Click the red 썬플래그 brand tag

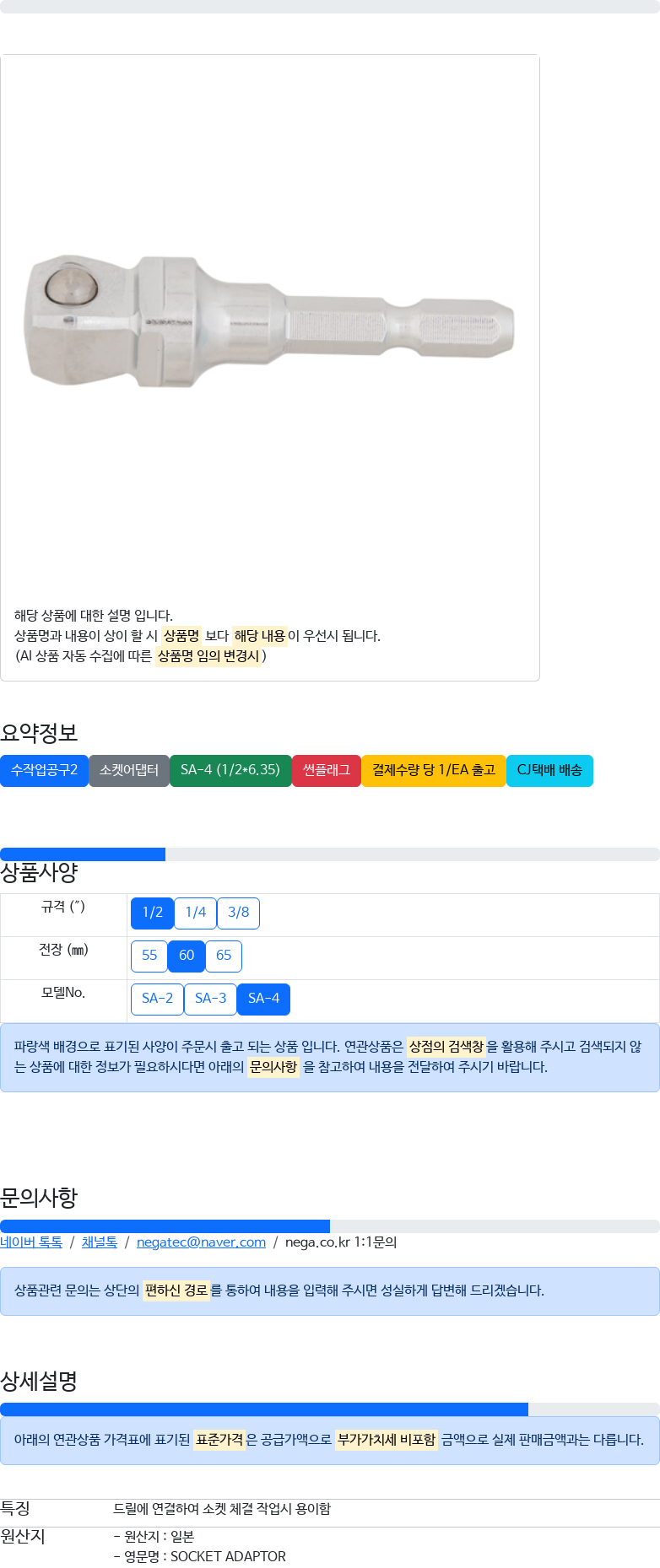327,770
